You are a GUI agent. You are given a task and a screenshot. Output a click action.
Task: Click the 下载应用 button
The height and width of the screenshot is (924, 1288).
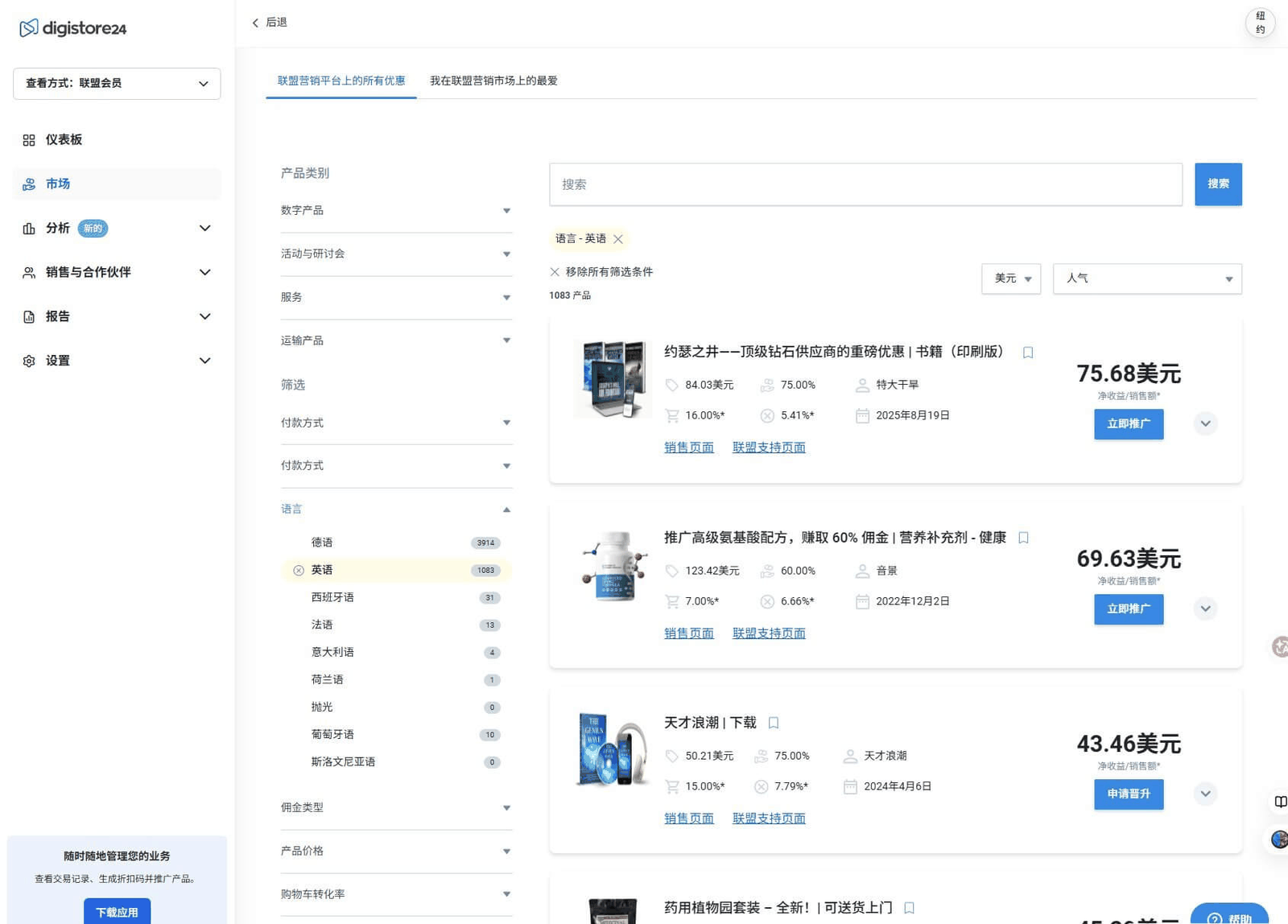[117, 912]
